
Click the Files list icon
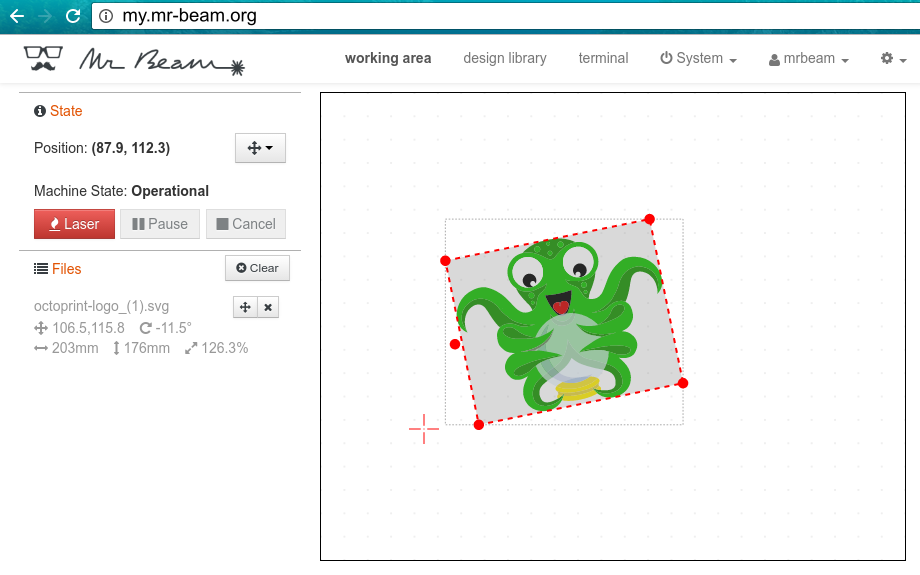tap(41, 269)
